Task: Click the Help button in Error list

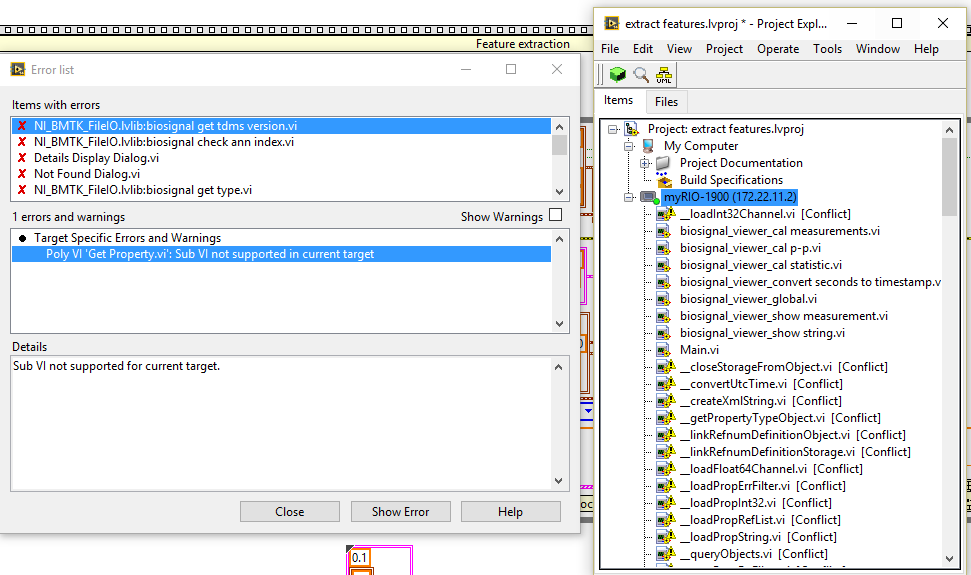Action: click(x=510, y=512)
